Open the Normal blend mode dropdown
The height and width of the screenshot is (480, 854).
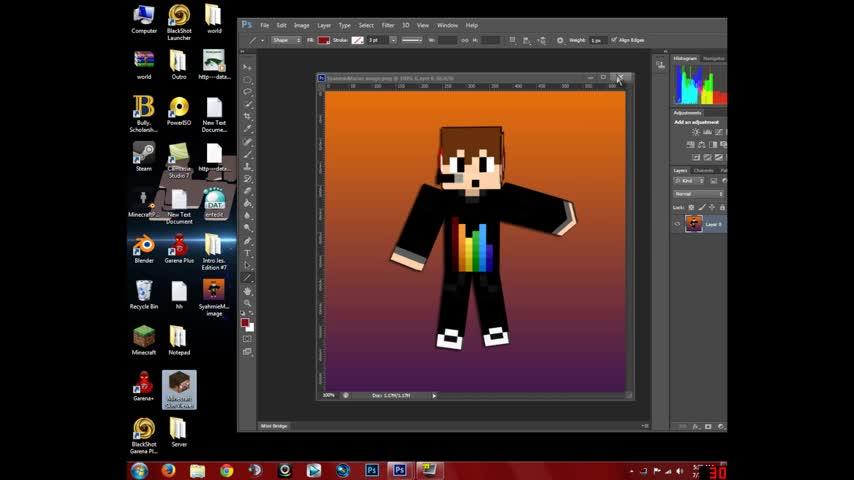(698, 194)
